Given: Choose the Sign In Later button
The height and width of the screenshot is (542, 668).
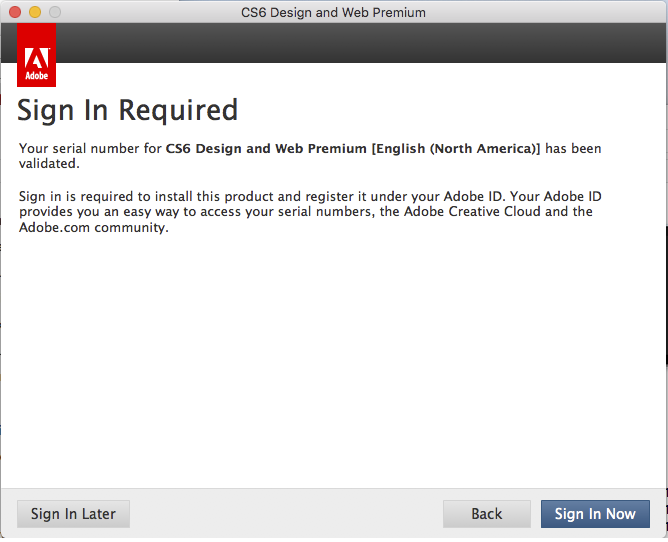Looking at the screenshot, I should tap(73, 514).
